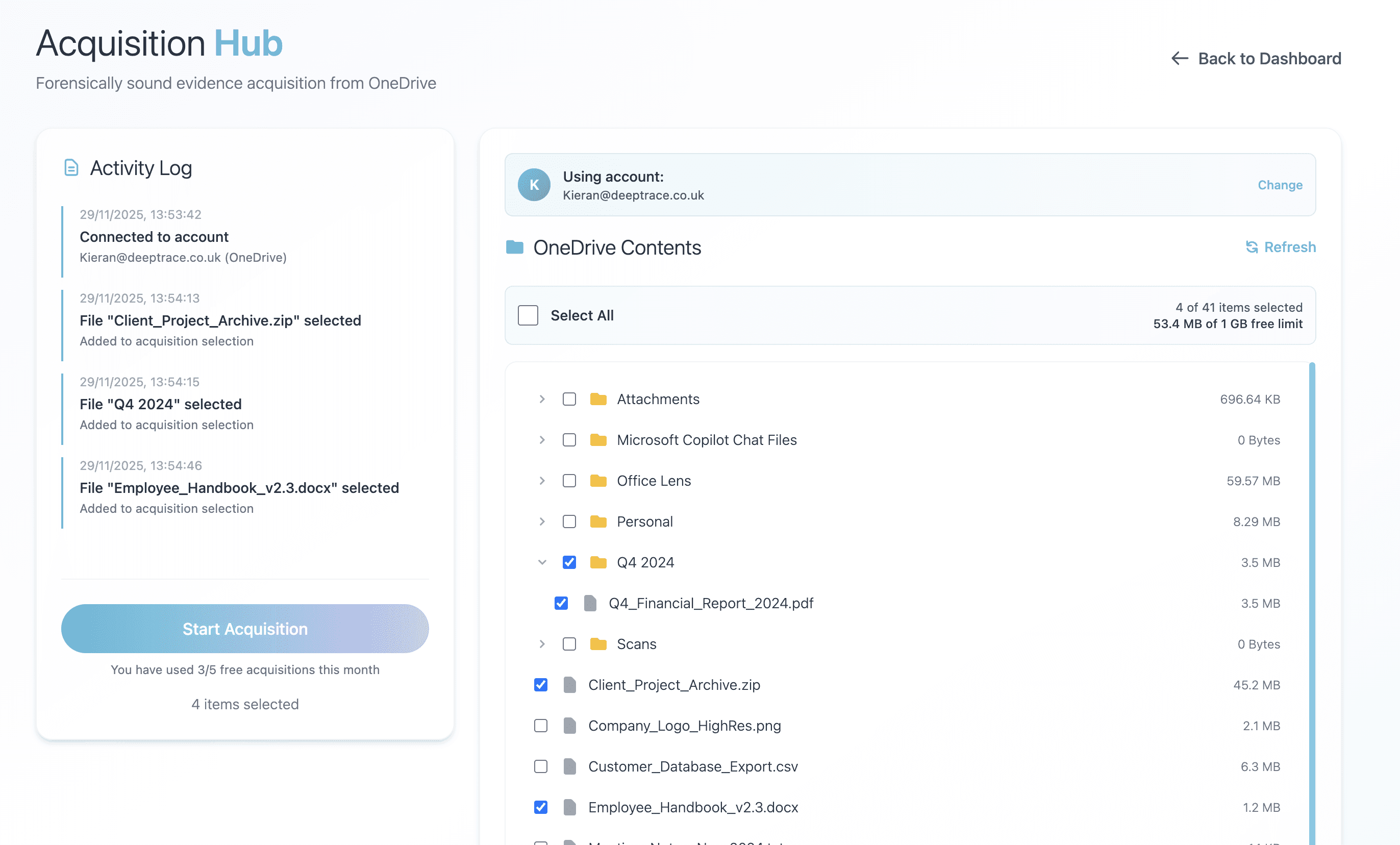Click the '45.2 MB' size value
Viewport: 1400px width, 845px height.
[1256, 685]
